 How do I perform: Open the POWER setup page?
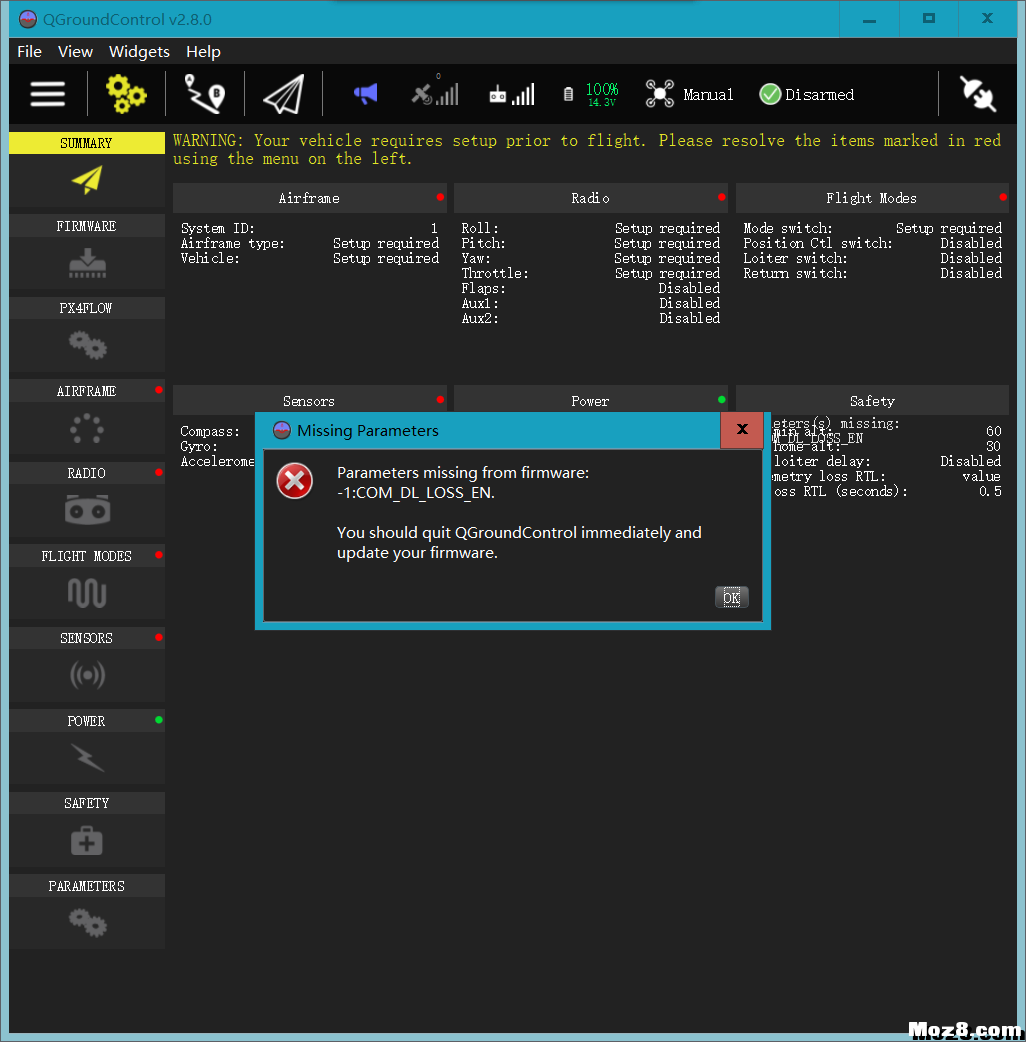(x=86, y=721)
